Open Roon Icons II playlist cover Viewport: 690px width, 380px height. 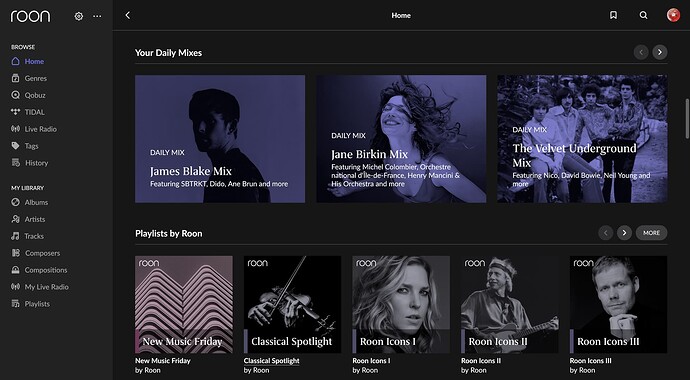pos(510,304)
